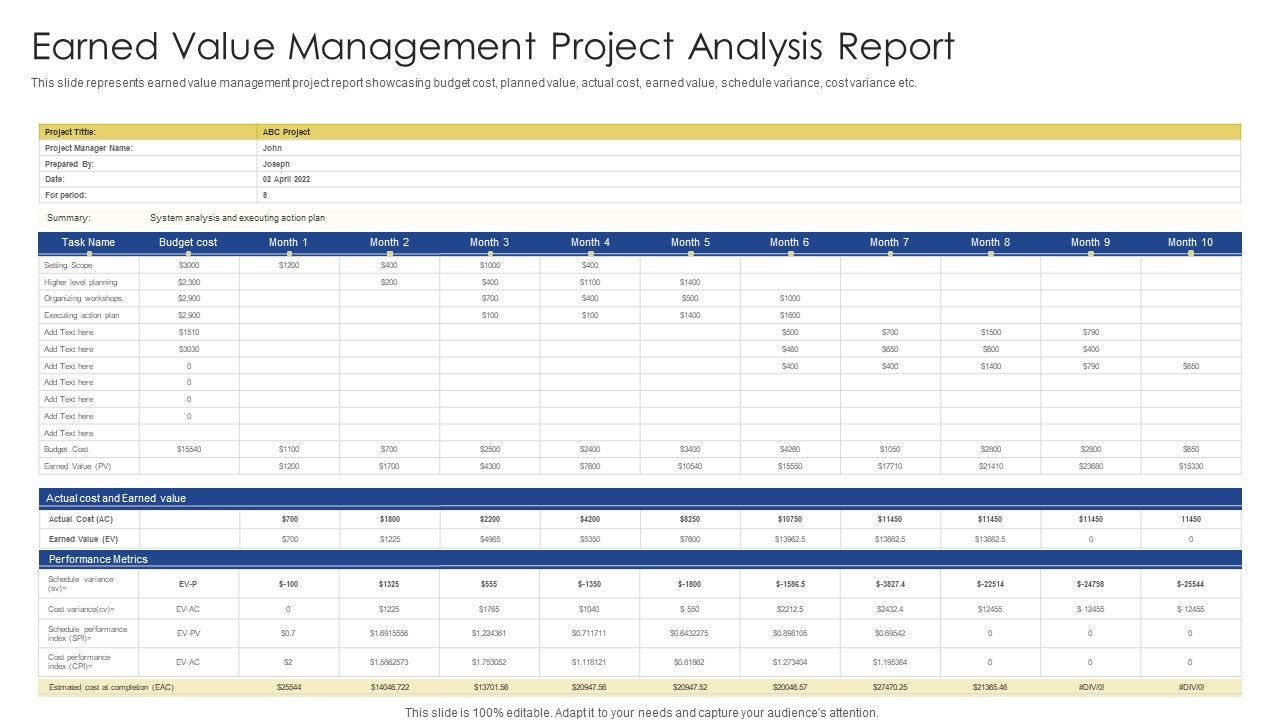1280x720 pixels.
Task: Select the EAC cell '$14046.722'
Action: tap(390, 687)
